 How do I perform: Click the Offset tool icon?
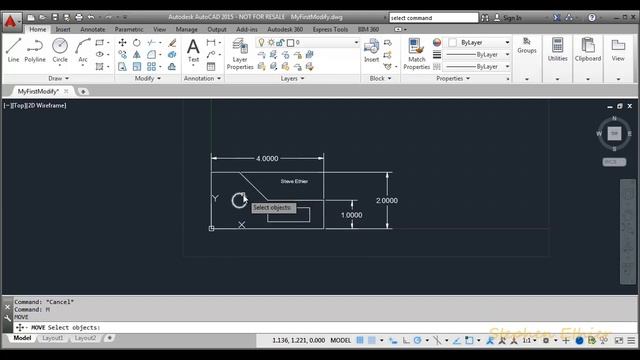tap(172, 67)
